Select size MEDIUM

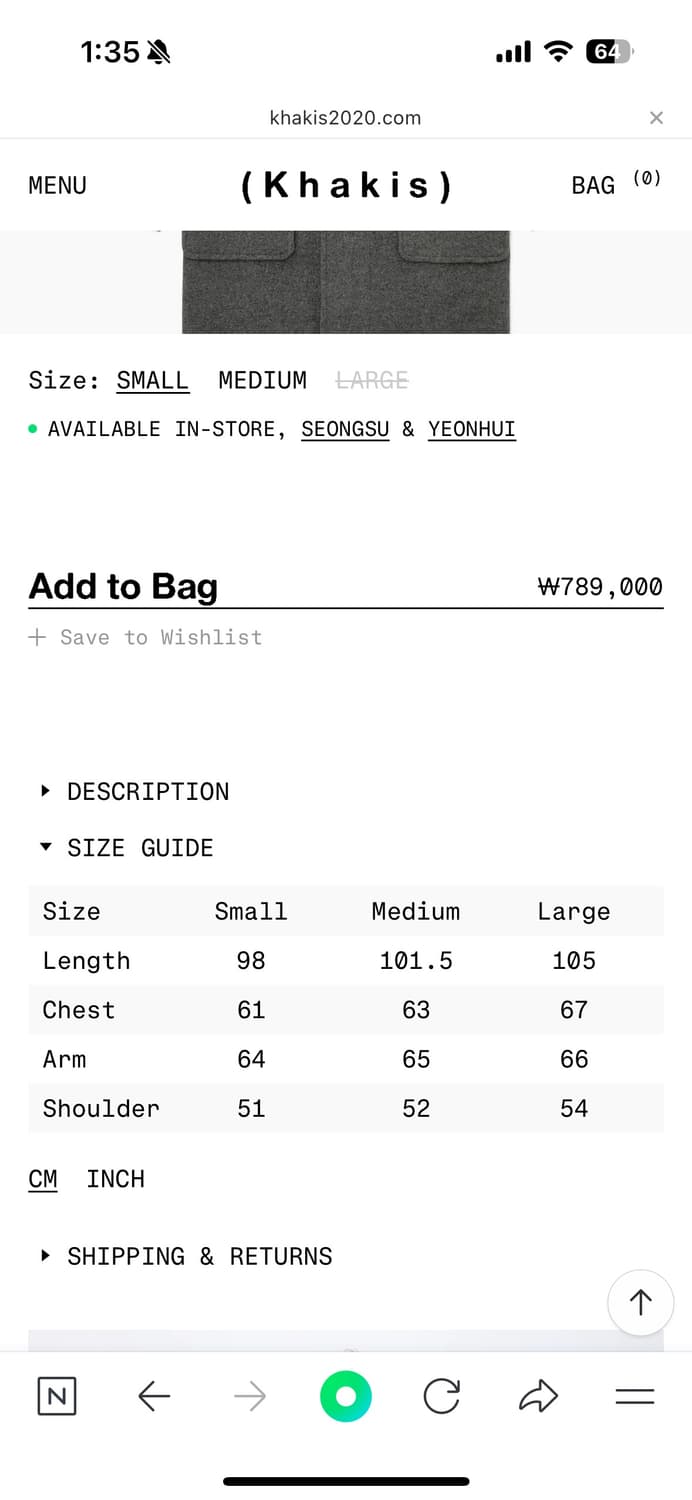(262, 380)
